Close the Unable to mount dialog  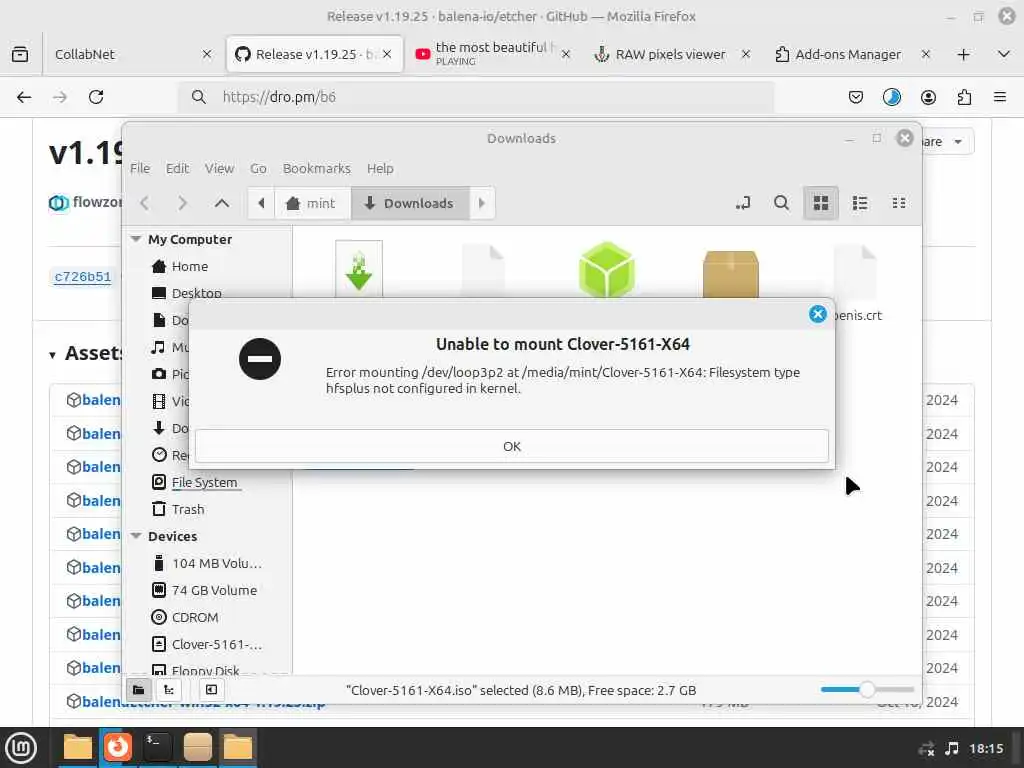pos(817,314)
